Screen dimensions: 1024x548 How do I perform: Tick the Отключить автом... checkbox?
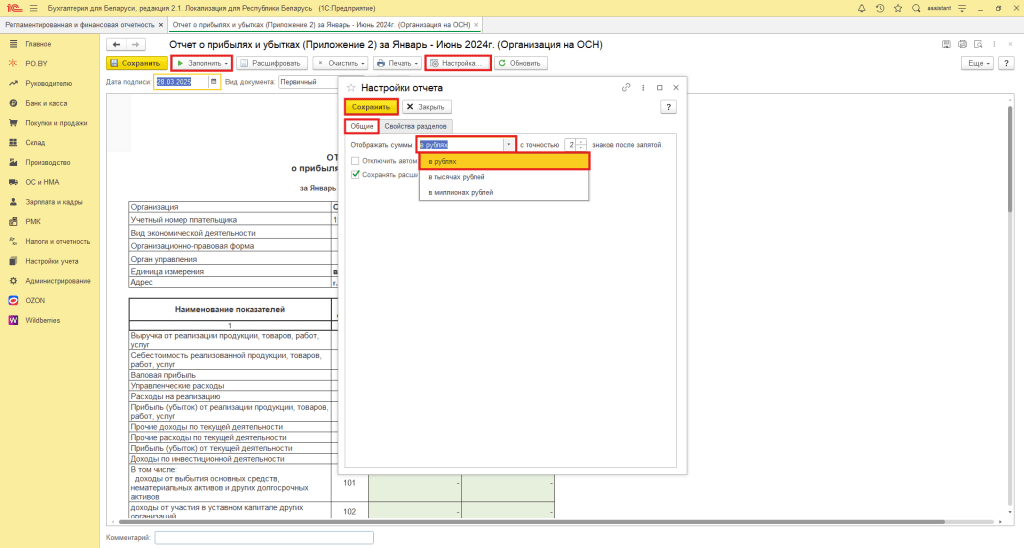356,161
